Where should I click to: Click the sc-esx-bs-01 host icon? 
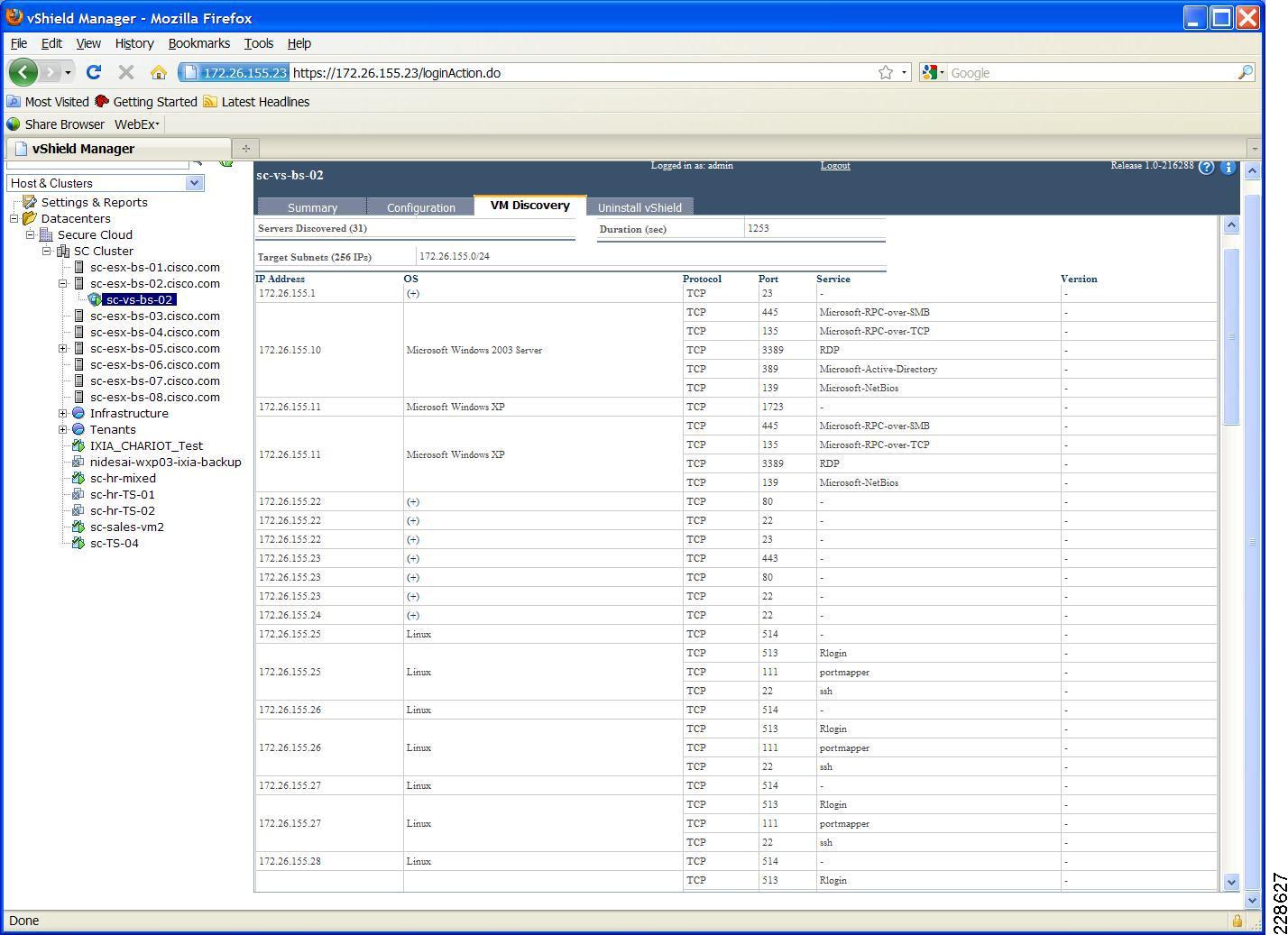coord(79,267)
